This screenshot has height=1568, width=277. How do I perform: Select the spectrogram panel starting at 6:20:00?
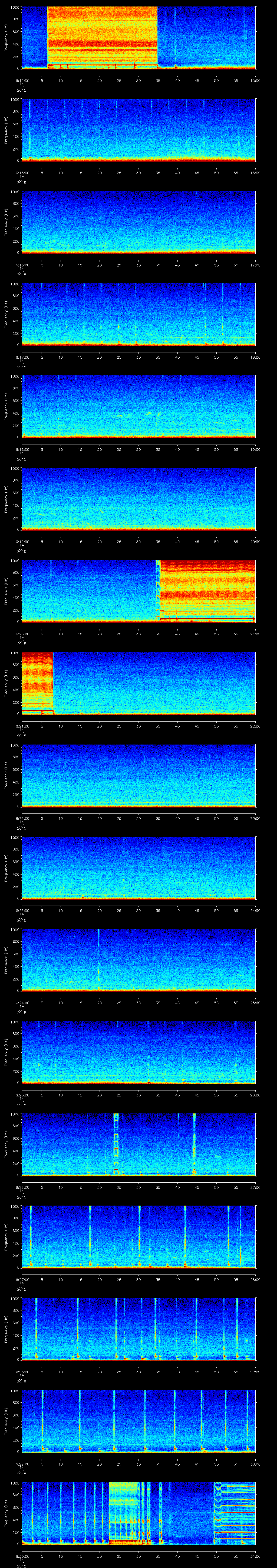138,591
